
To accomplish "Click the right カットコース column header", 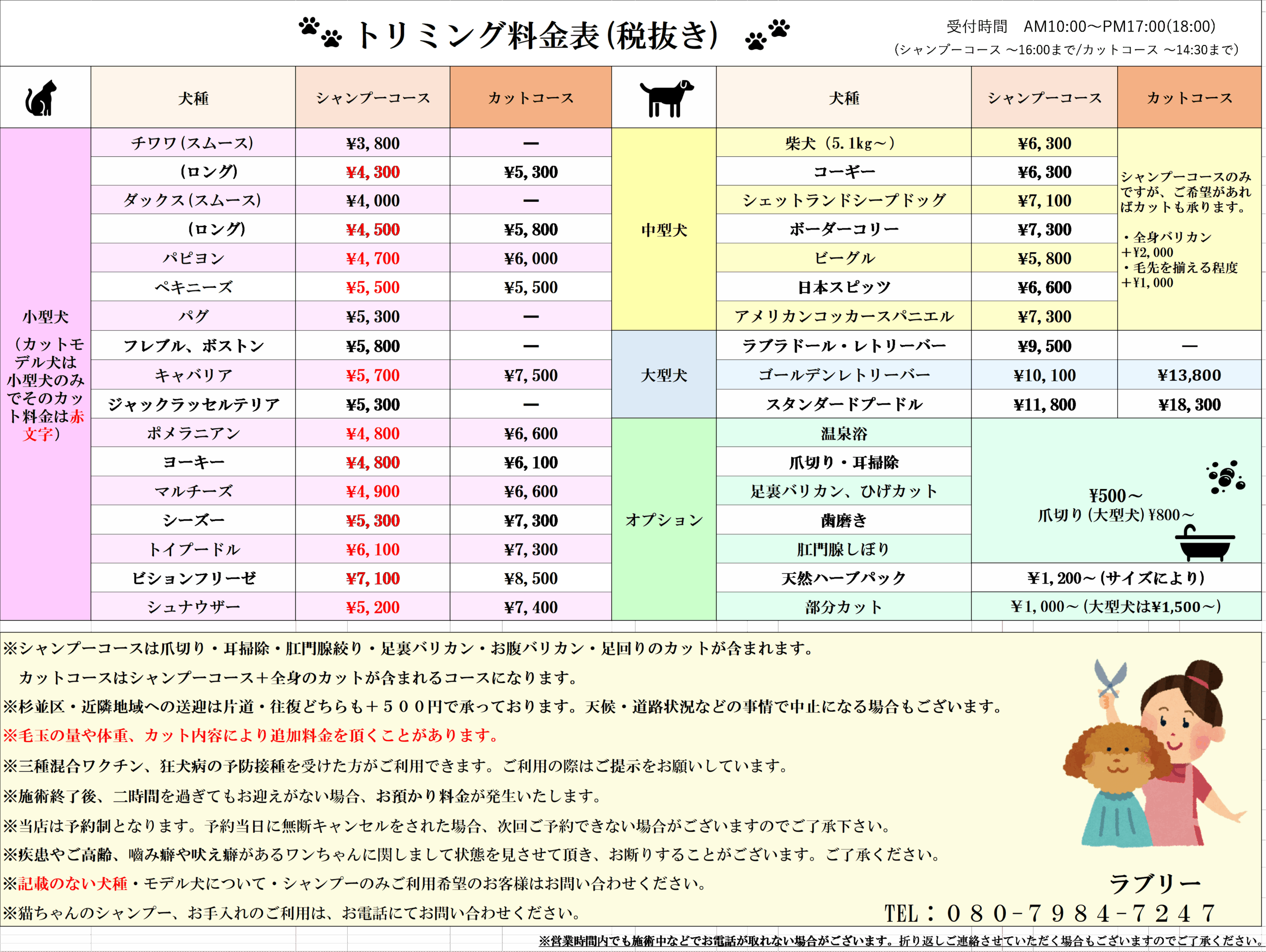I will tap(1189, 97).
